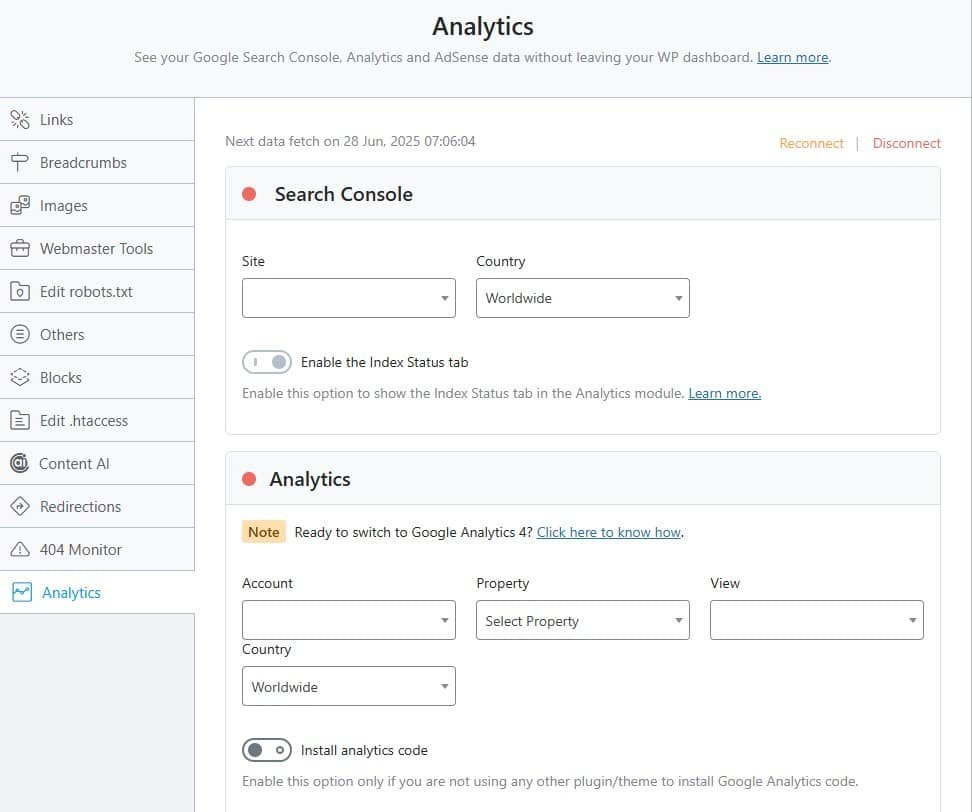Click the Breadcrumbs signpost icon

(20, 162)
